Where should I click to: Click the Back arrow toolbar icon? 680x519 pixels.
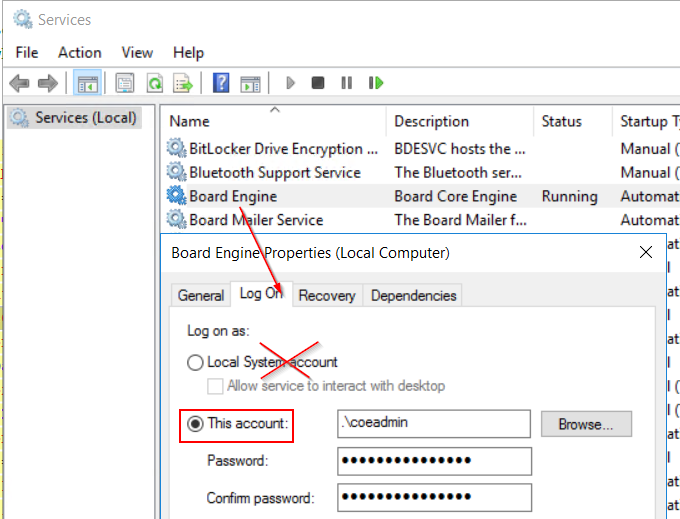pos(19,83)
